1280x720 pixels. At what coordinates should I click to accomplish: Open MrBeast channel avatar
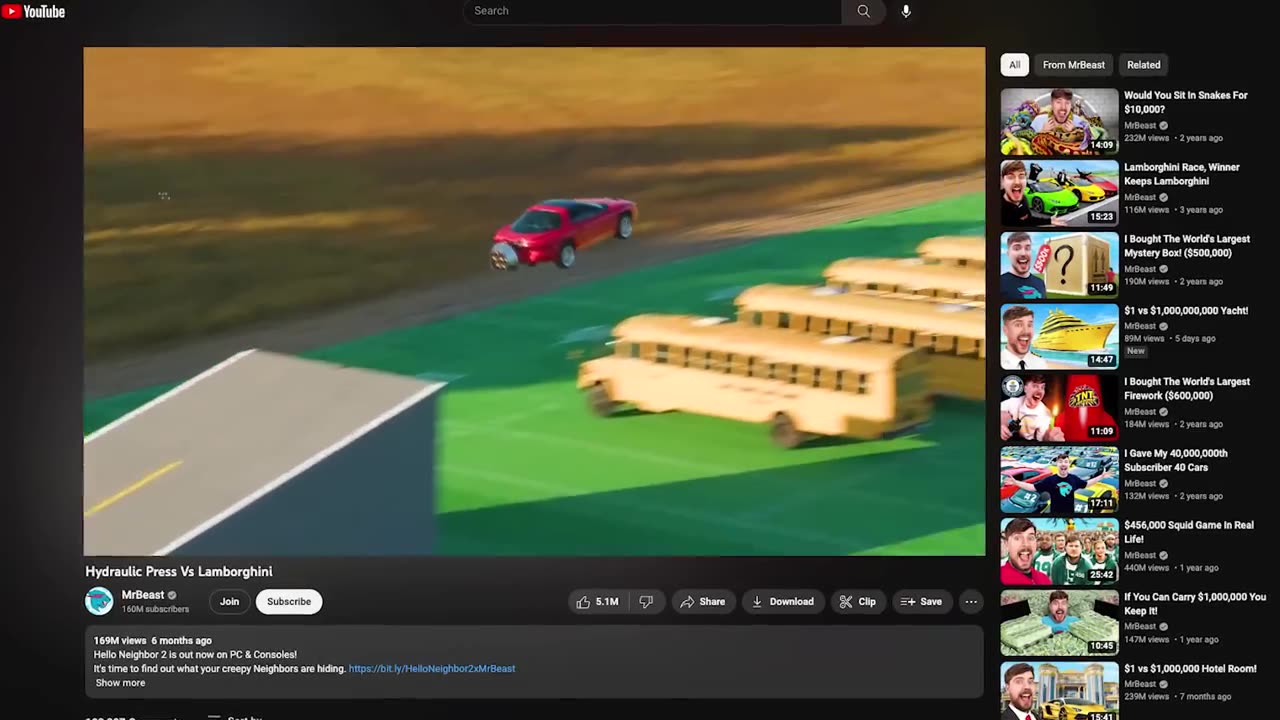[99, 601]
